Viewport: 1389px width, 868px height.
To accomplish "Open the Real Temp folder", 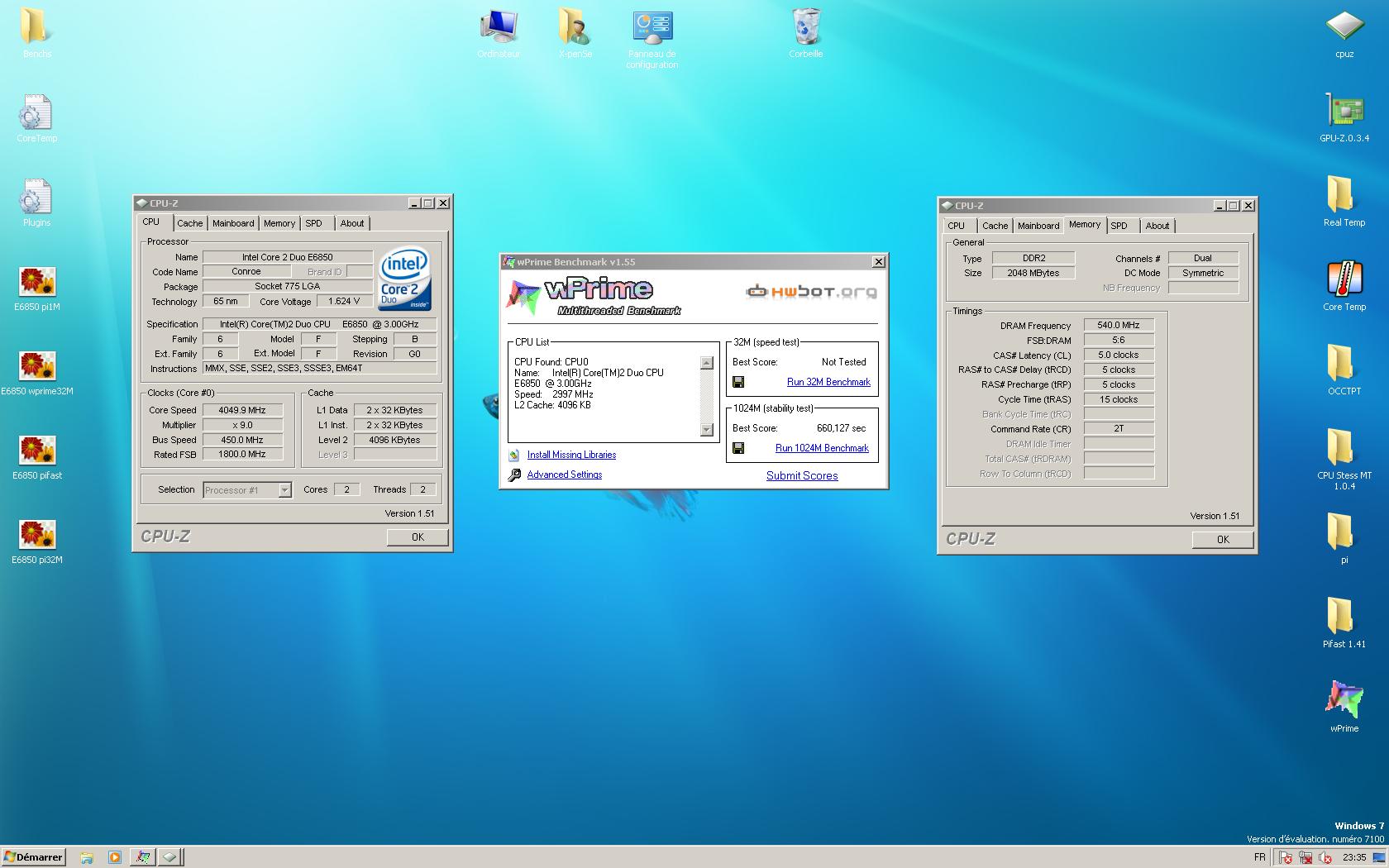I will click(x=1344, y=202).
